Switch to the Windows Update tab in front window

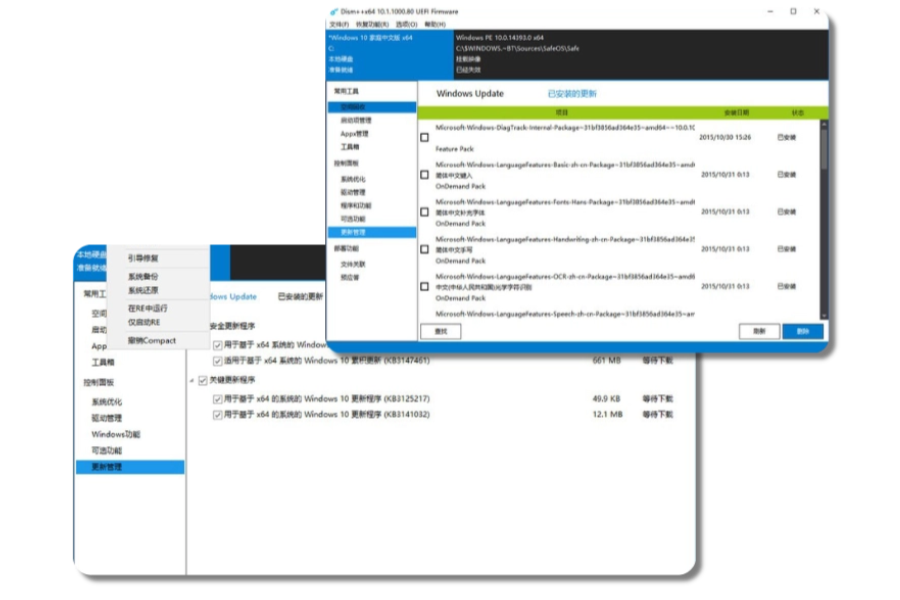click(x=470, y=94)
